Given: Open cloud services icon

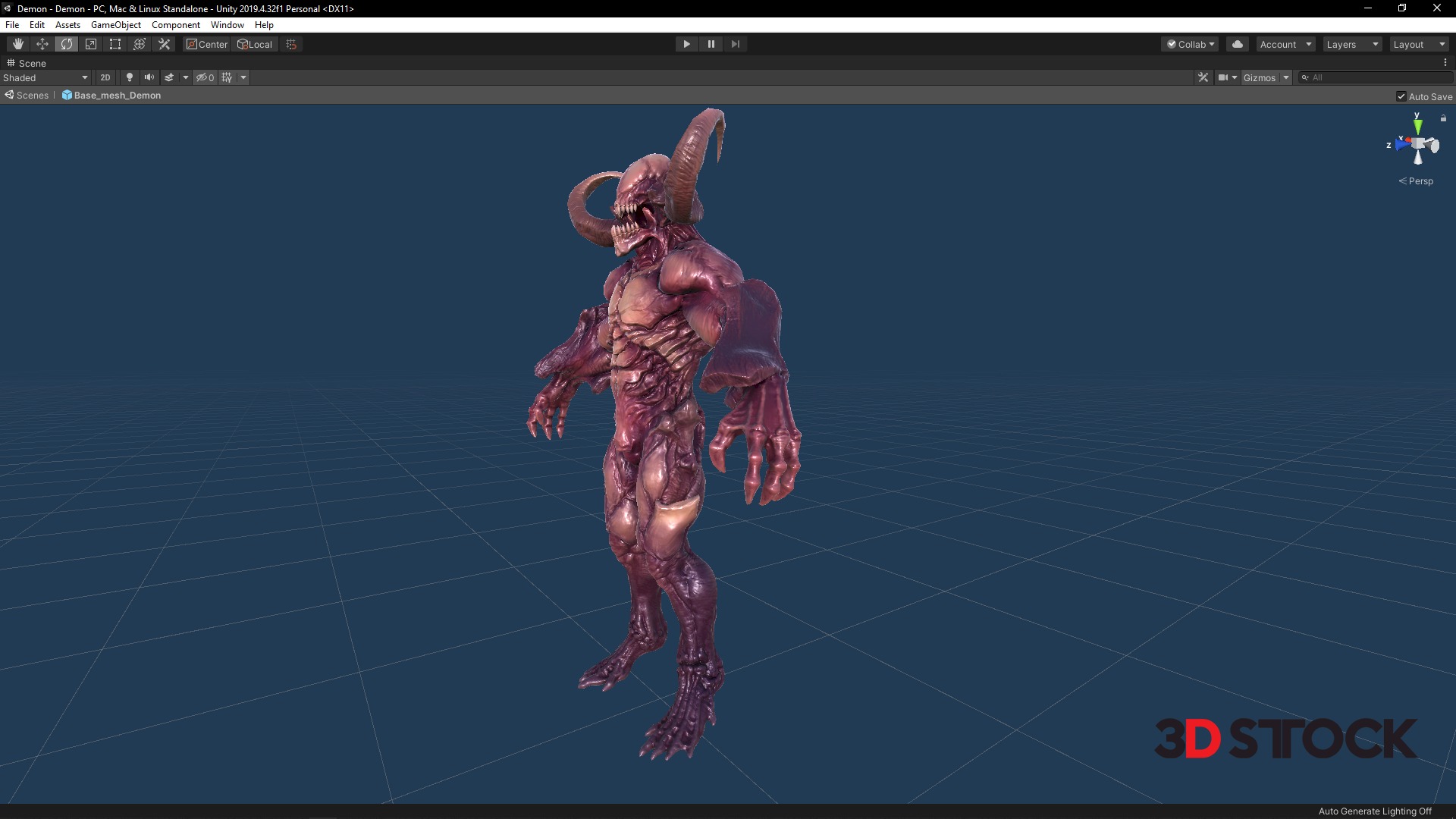Looking at the screenshot, I should 1238,44.
